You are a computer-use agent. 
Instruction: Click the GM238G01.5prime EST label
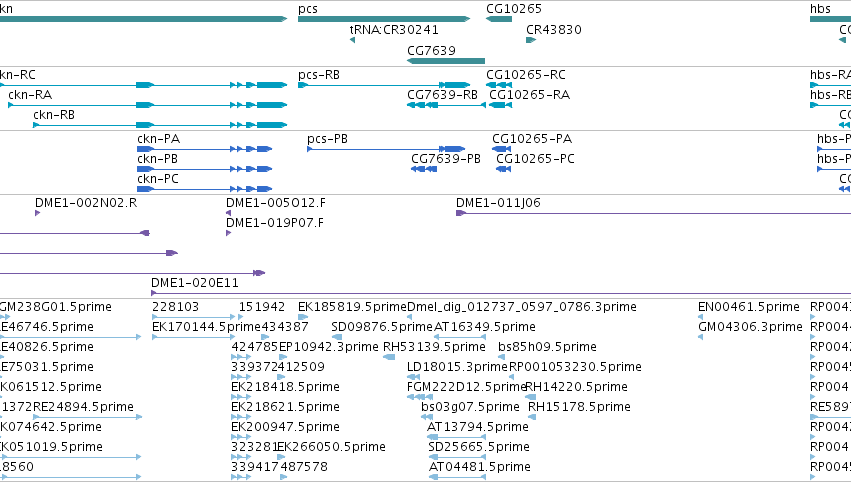55,307
